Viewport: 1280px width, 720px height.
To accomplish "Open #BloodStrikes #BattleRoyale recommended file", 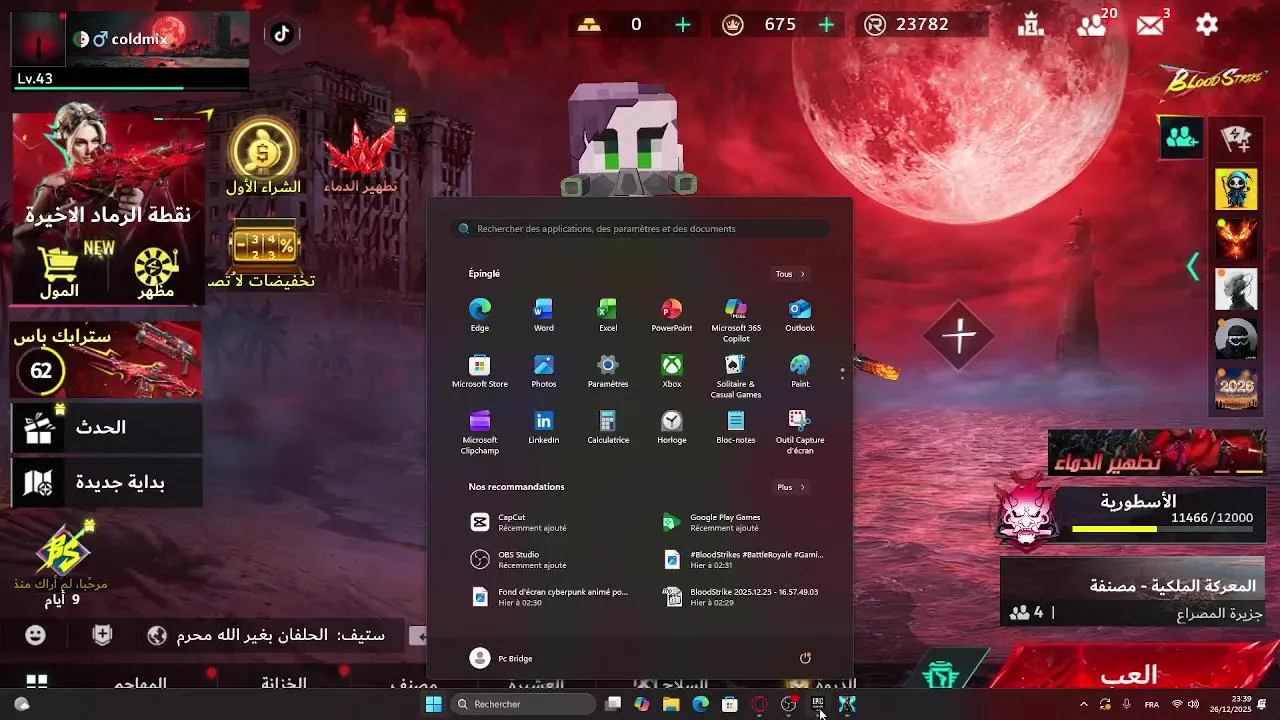I will (745, 560).
